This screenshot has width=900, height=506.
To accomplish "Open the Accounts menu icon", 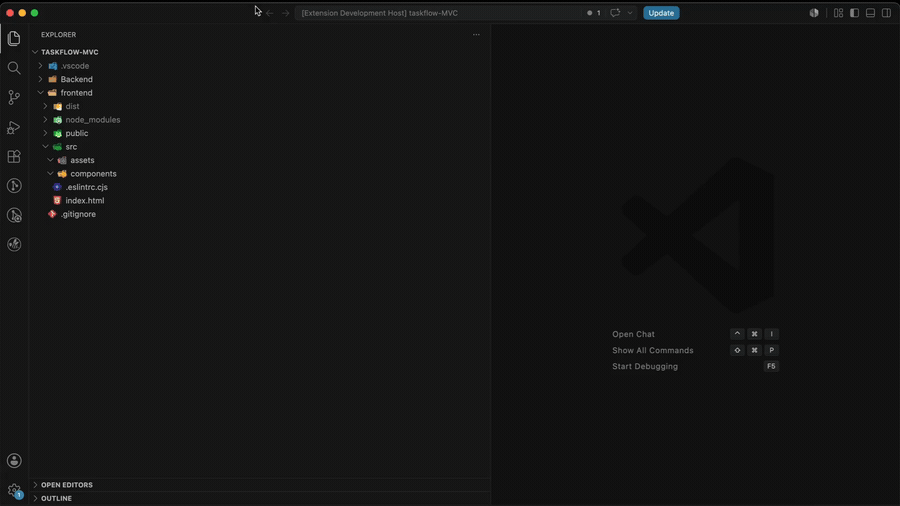I will 14,461.
